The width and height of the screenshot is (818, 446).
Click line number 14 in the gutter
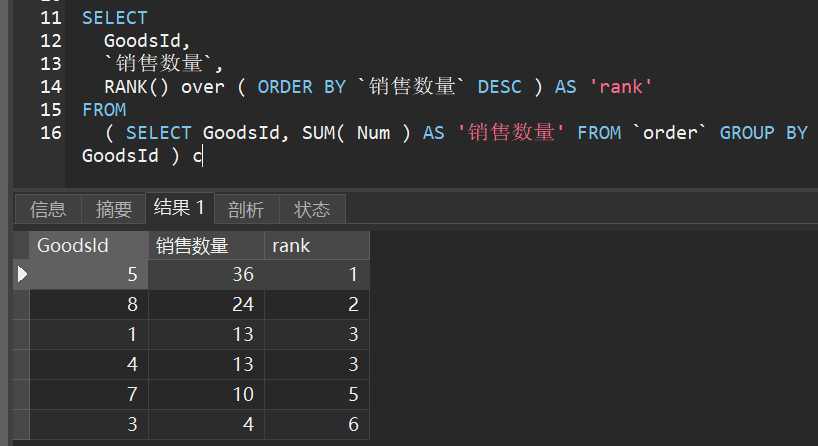(50, 86)
